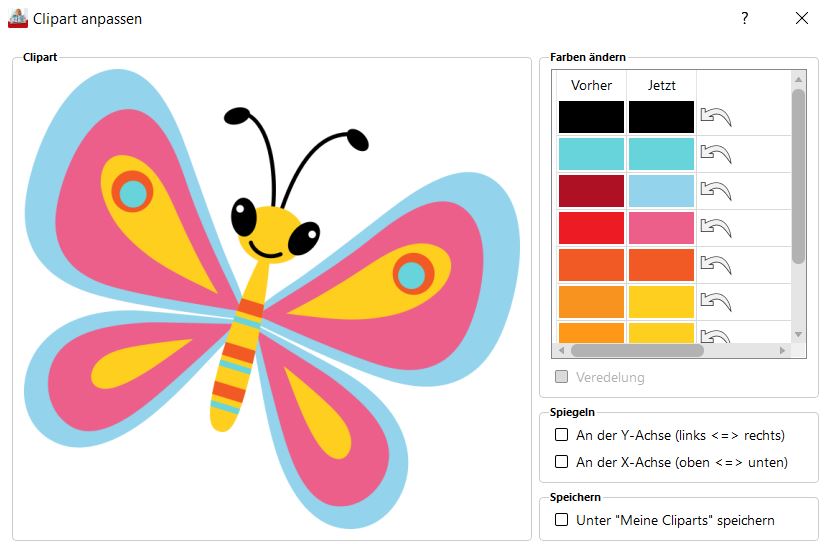Click the help question mark icon

pos(745,18)
